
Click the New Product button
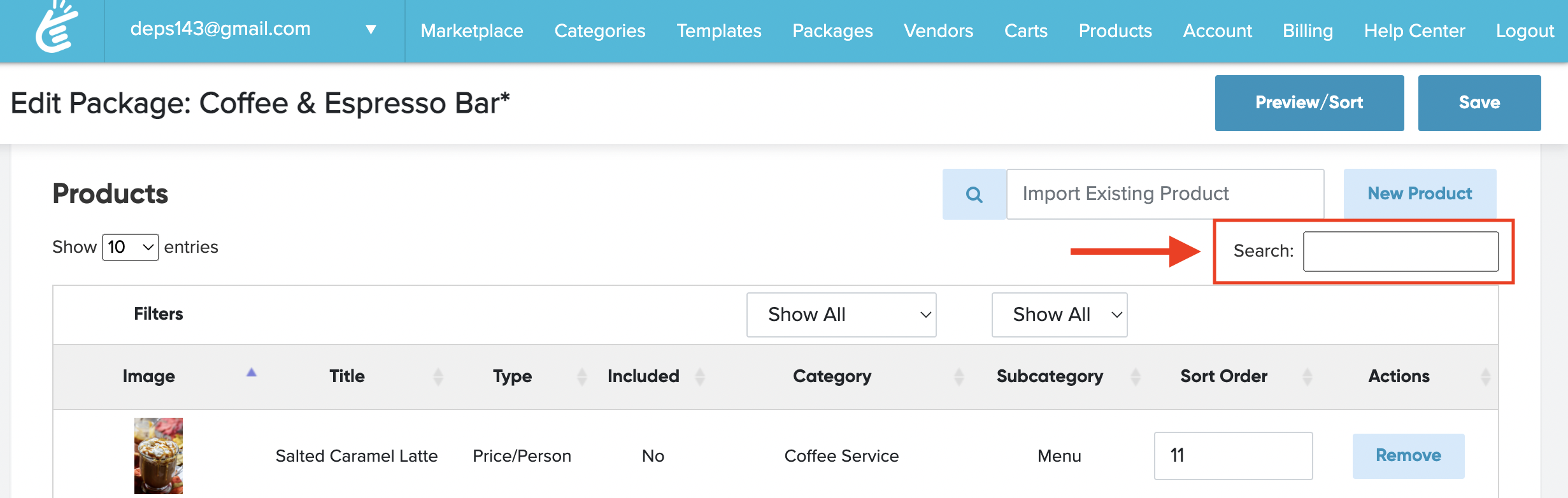point(1420,194)
